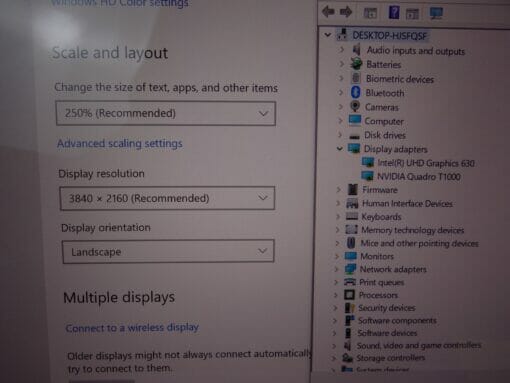Screen dimensions: 510x383
Task: Click the monitor scan icon in Device Manager toolbar
Action: click(436, 13)
